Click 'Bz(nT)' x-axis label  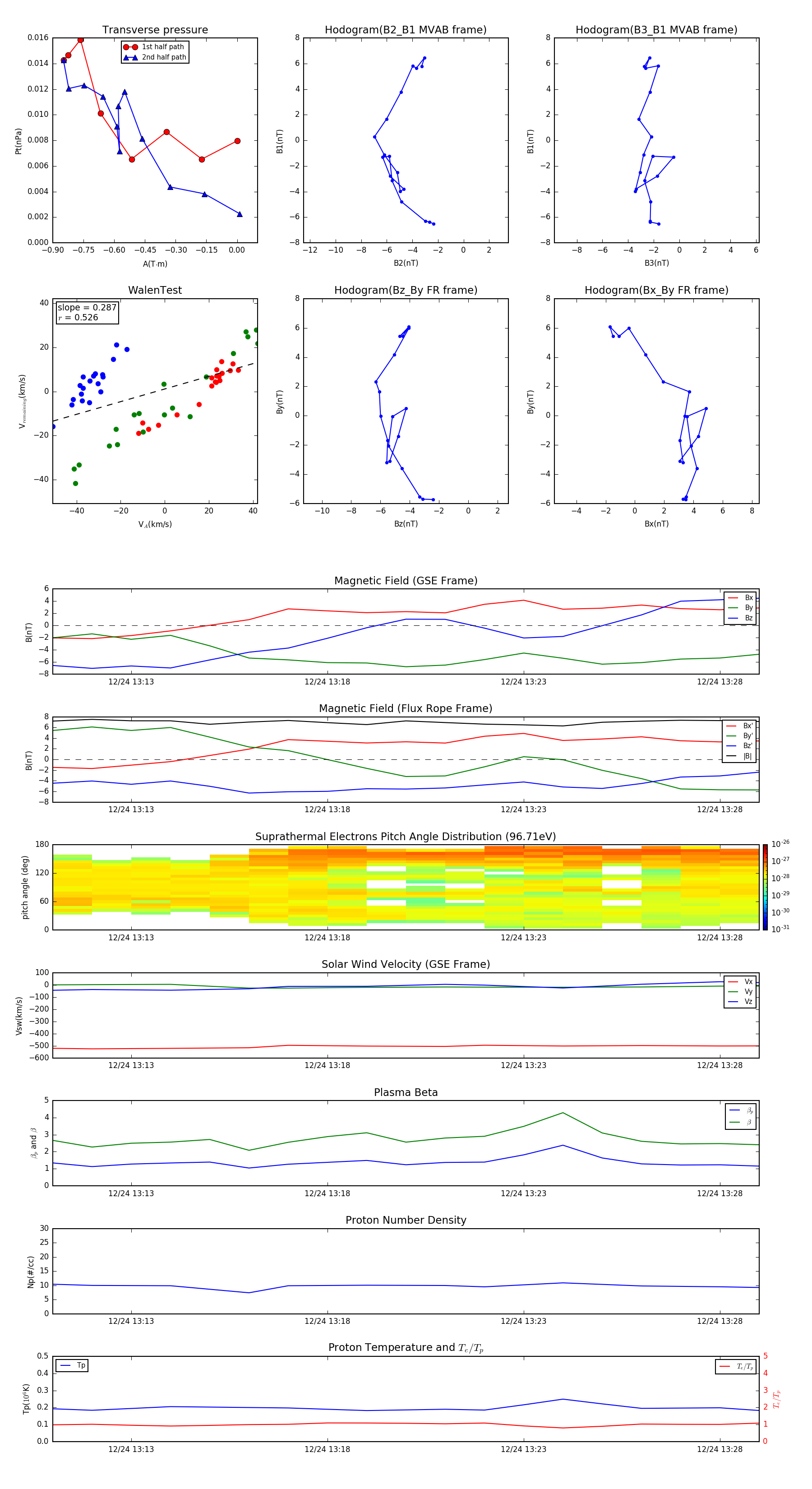click(x=406, y=524)
